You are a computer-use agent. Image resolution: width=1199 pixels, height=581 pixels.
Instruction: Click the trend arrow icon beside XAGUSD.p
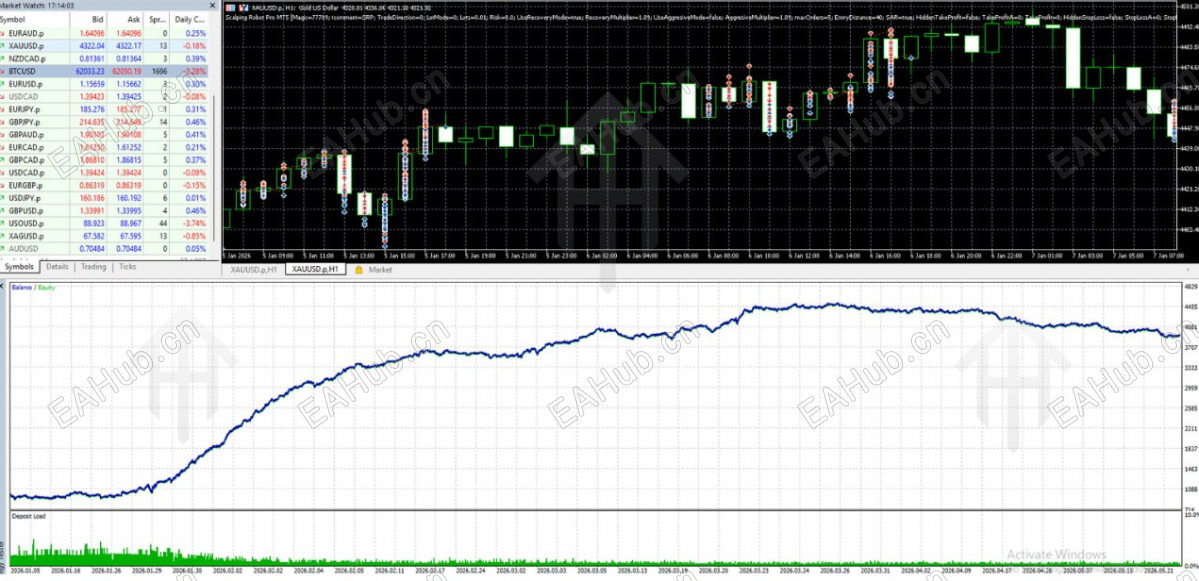(x=4, y=235)
